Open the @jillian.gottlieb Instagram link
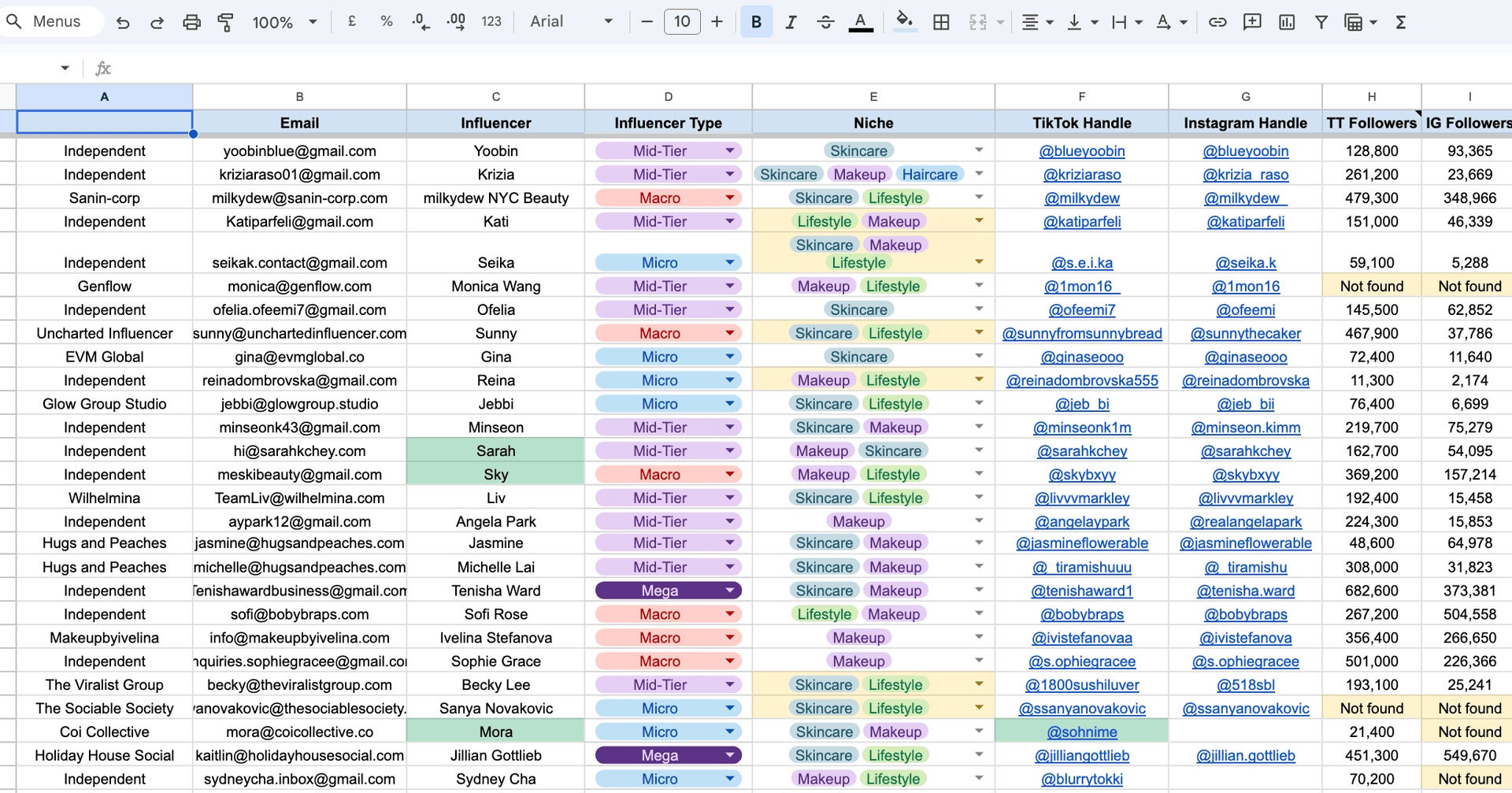 (1246, 756)
